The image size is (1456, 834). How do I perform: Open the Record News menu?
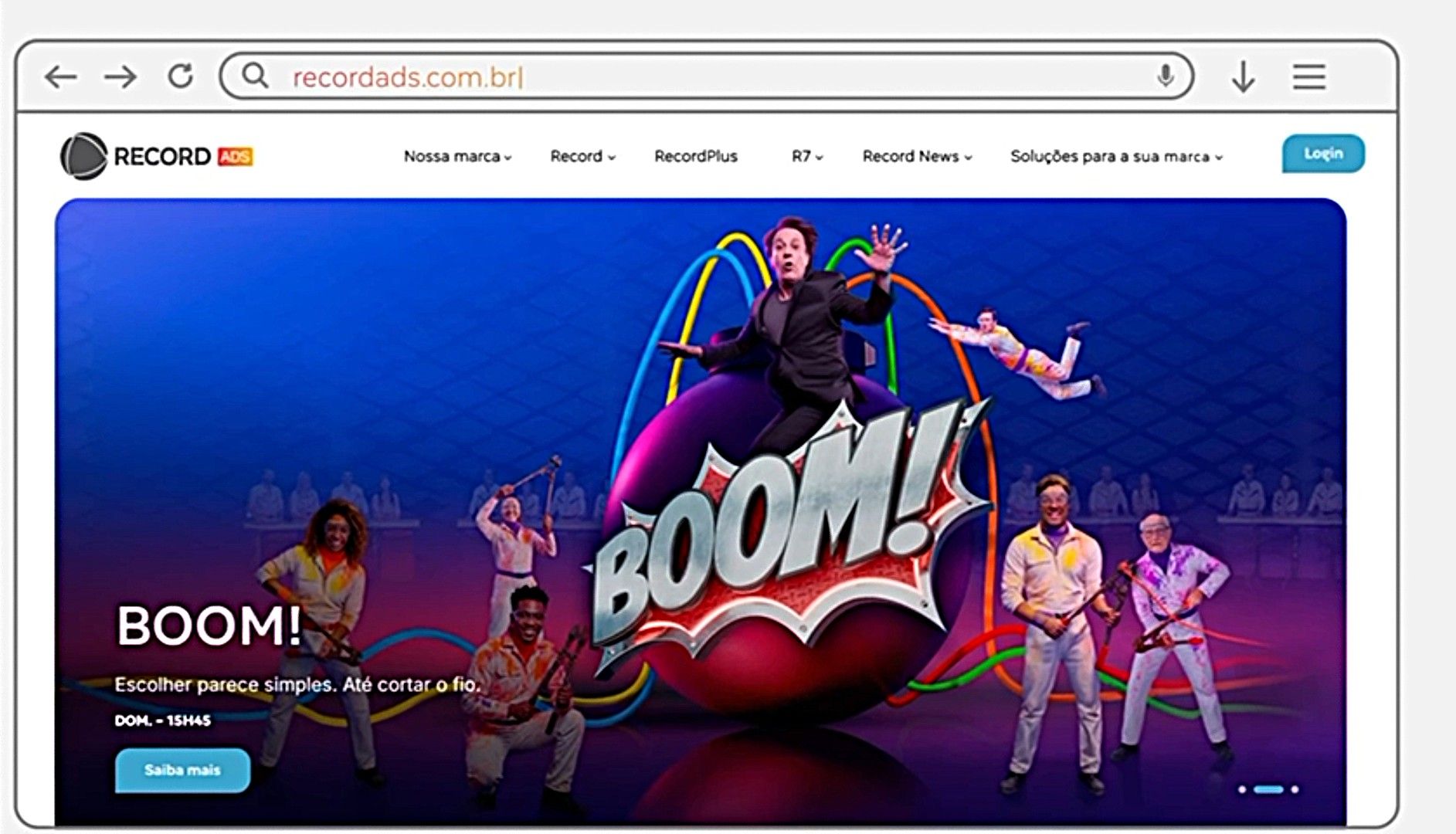click(917, 156)
